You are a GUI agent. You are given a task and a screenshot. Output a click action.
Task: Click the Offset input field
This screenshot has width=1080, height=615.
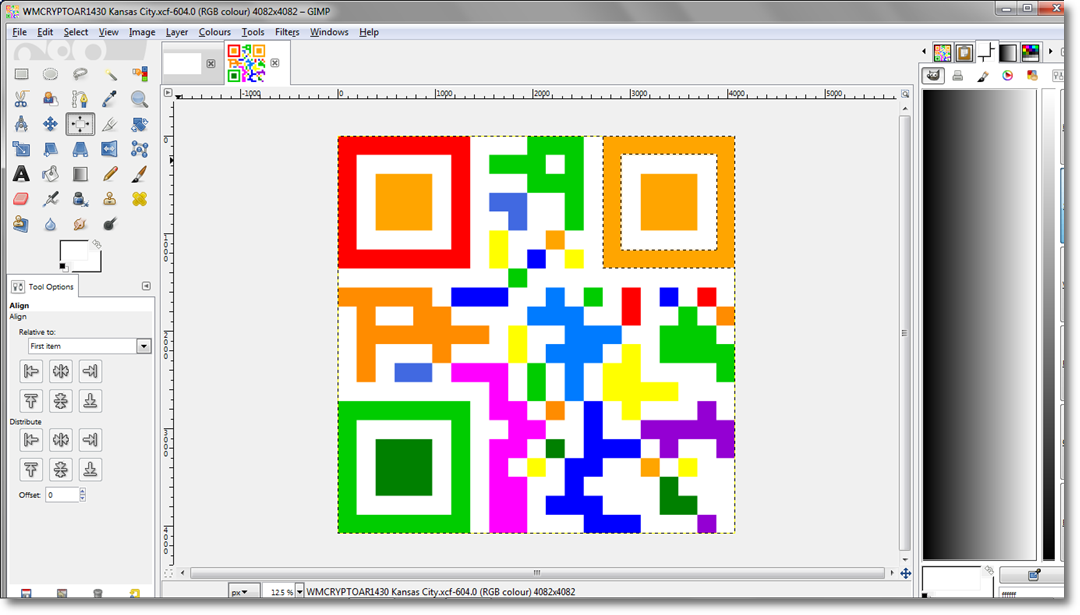62,494
